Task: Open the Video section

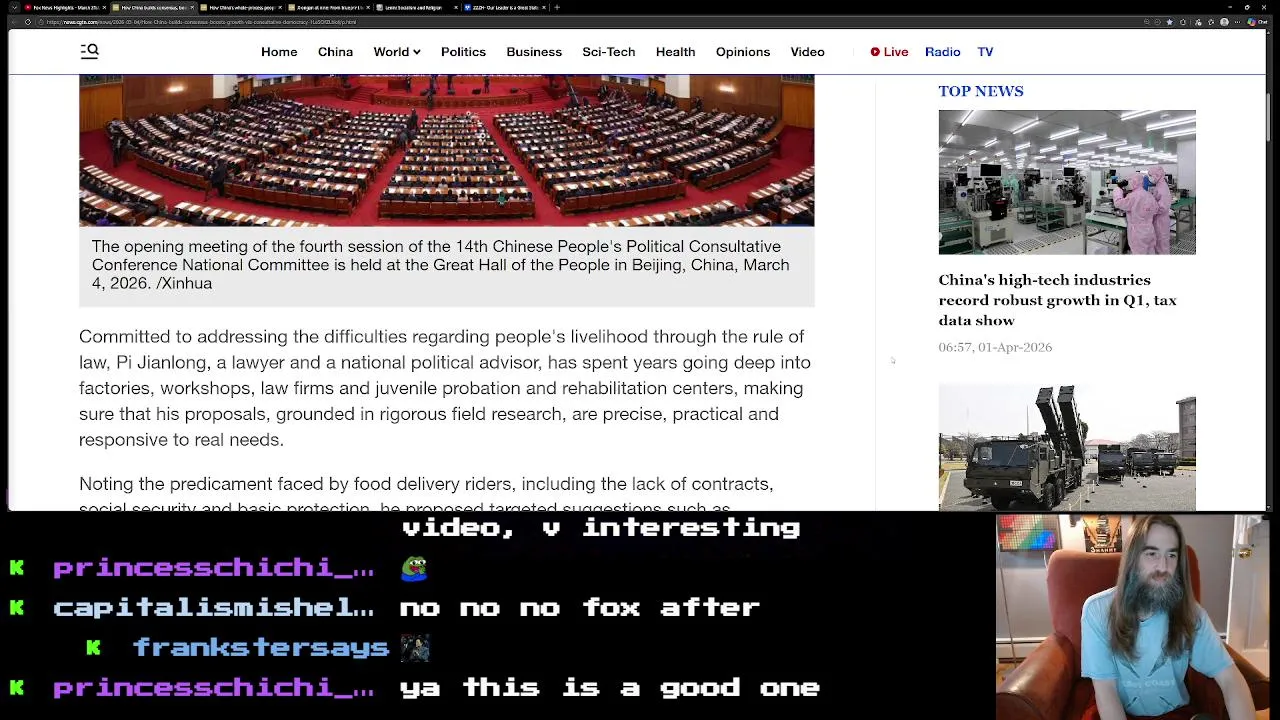Action: (807, 52)
